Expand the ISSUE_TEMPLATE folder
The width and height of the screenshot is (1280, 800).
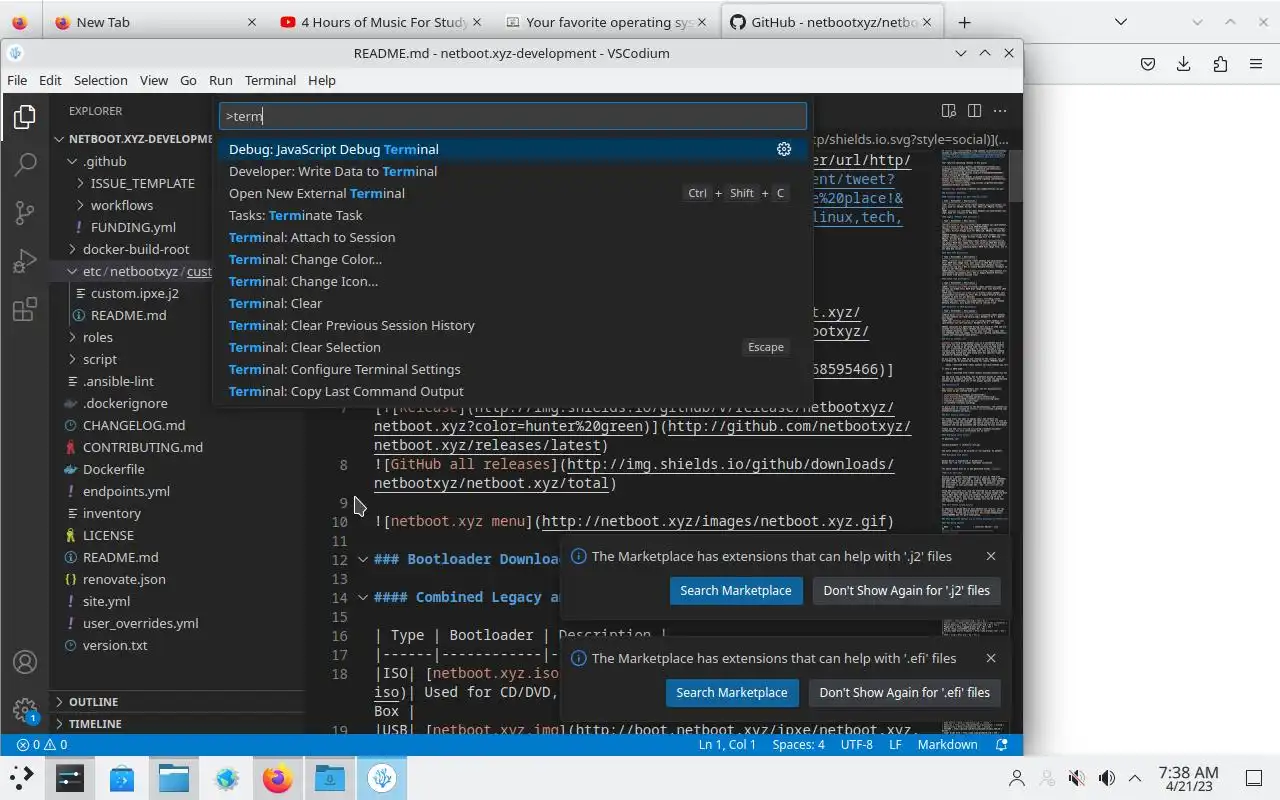80,183
